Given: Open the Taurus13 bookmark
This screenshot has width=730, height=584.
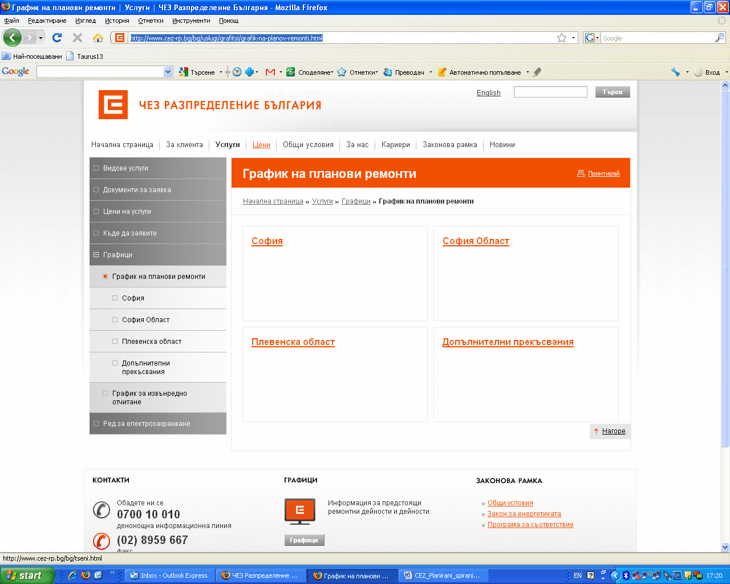Looking at the screenshot, I should coord(85,56).
